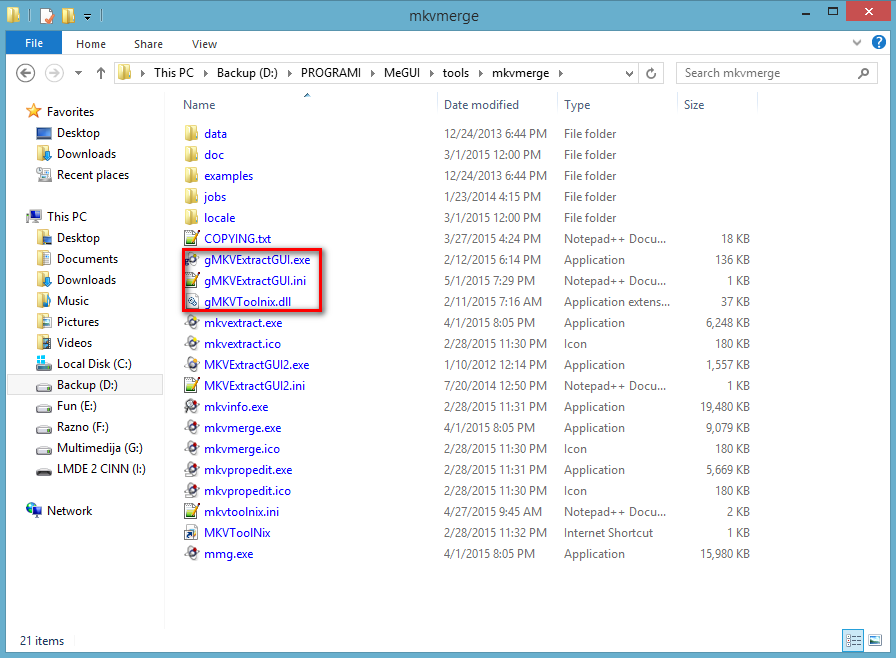Select Downloads under Favorites
The width and height of the screenshot is (896, 658).
(86, 154)
